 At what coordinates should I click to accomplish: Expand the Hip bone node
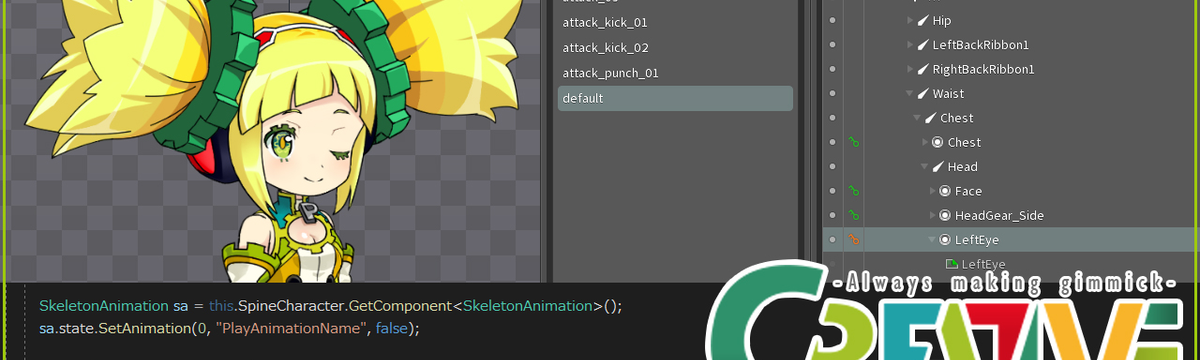pos(910,21)
